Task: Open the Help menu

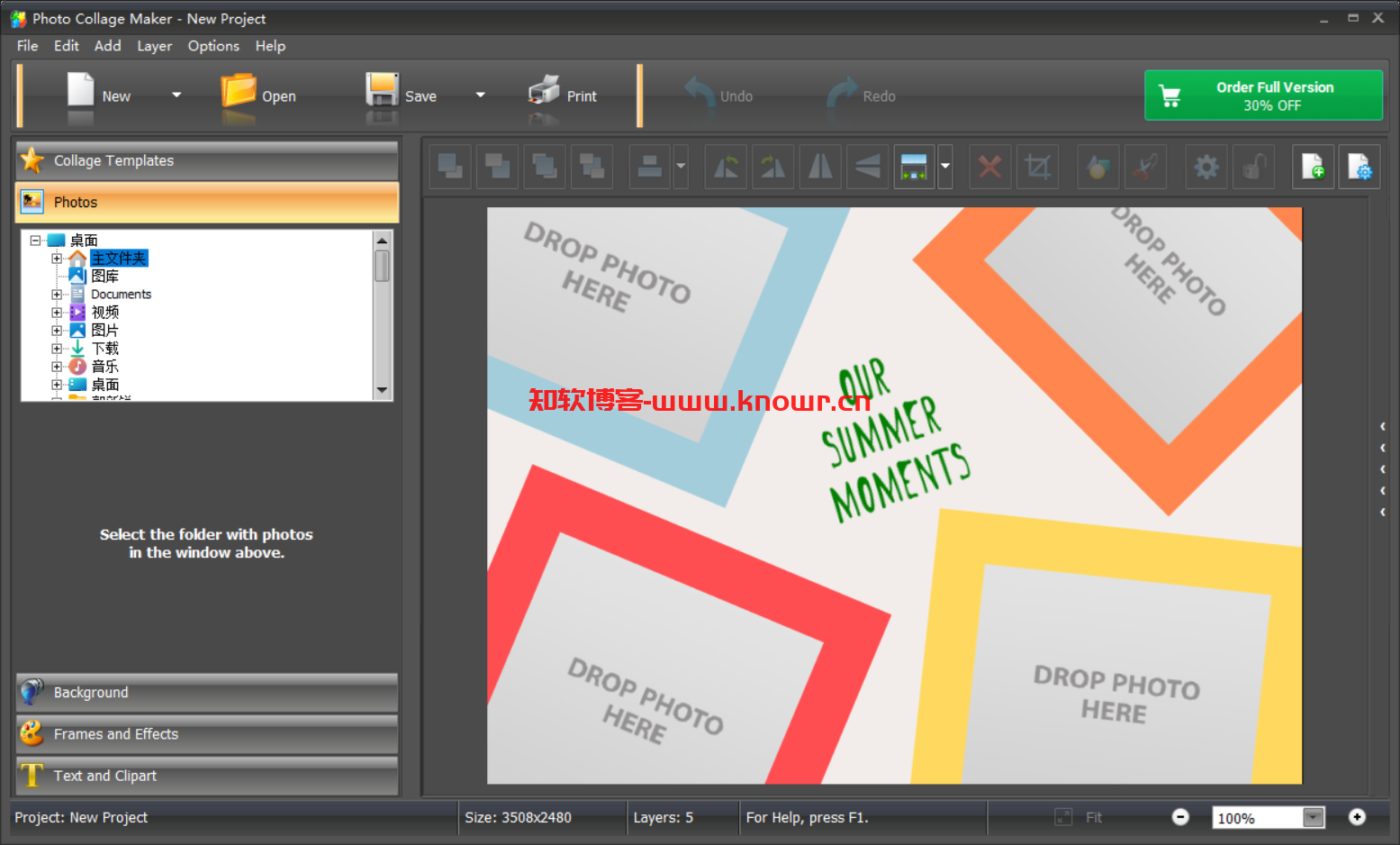Action: point(270,46)
